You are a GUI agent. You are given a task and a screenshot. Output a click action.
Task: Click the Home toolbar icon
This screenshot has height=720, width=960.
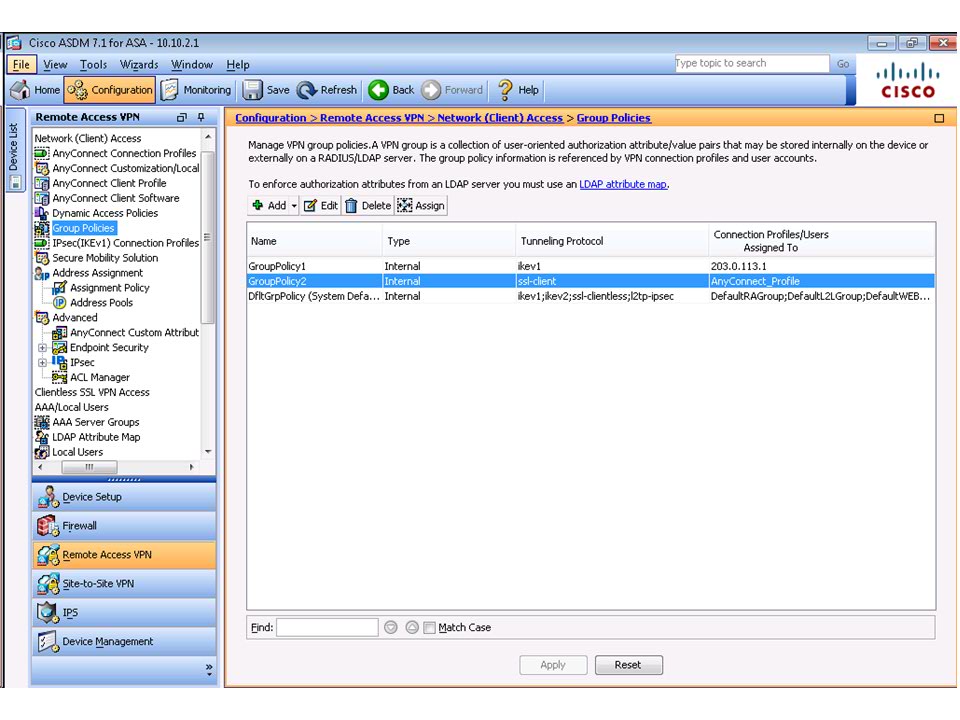tap(20, 90)
